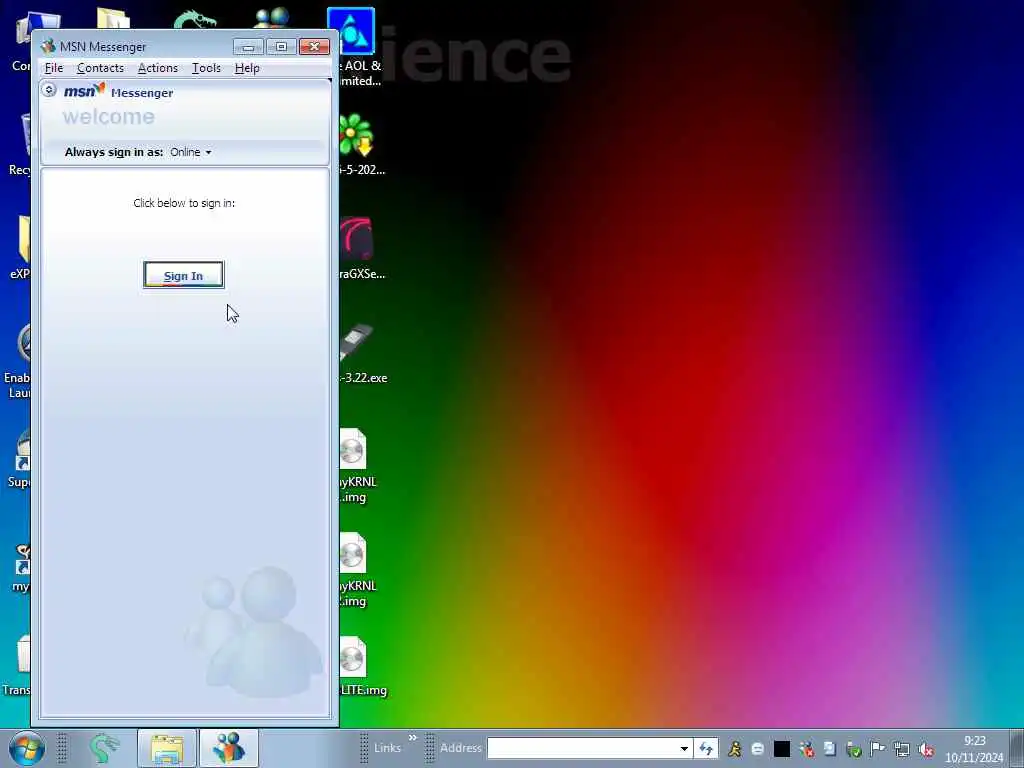1024x768 pixels.
Task: Click the Links toolbar label
Action: [x=387, y=748]
